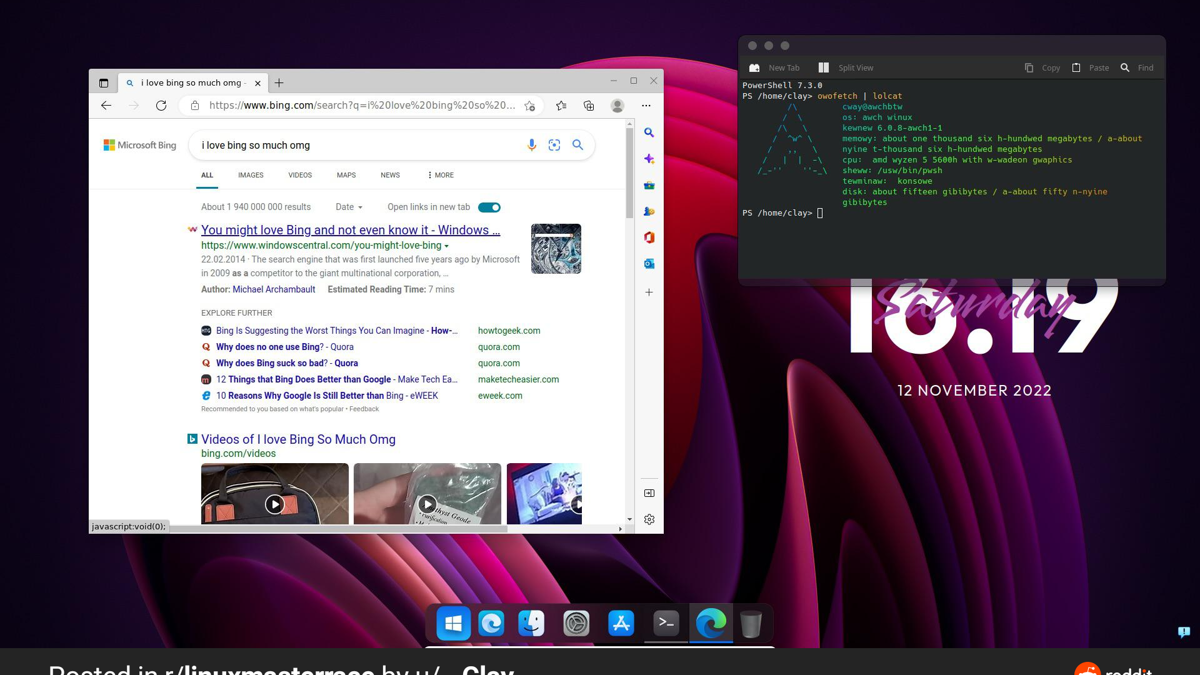The width and height of the screenshot is (1200, 675).
Task: Open 'Videos of I love Bing So Much Omg'
Action: (x=298, y=439)
